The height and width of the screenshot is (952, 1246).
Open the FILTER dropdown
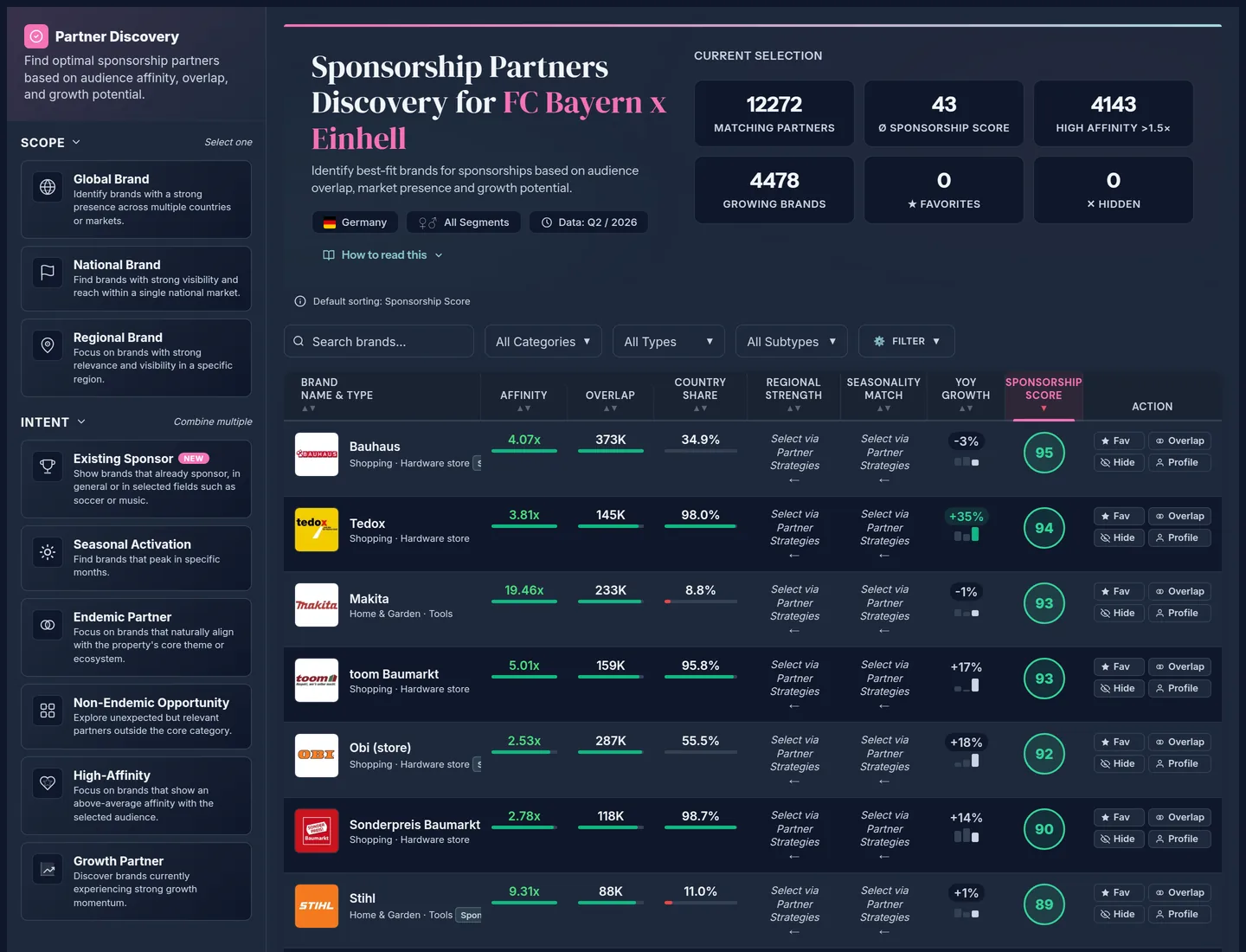pos(907,341)
